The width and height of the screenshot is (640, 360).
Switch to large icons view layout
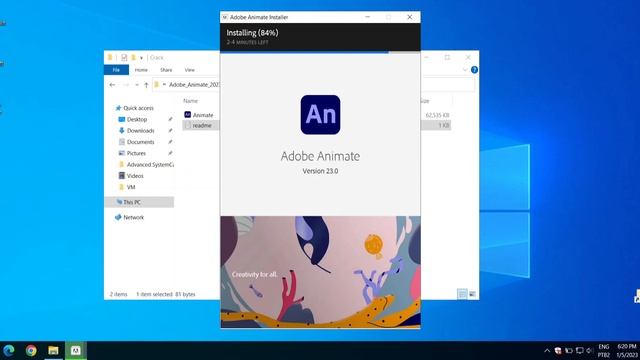472,294
